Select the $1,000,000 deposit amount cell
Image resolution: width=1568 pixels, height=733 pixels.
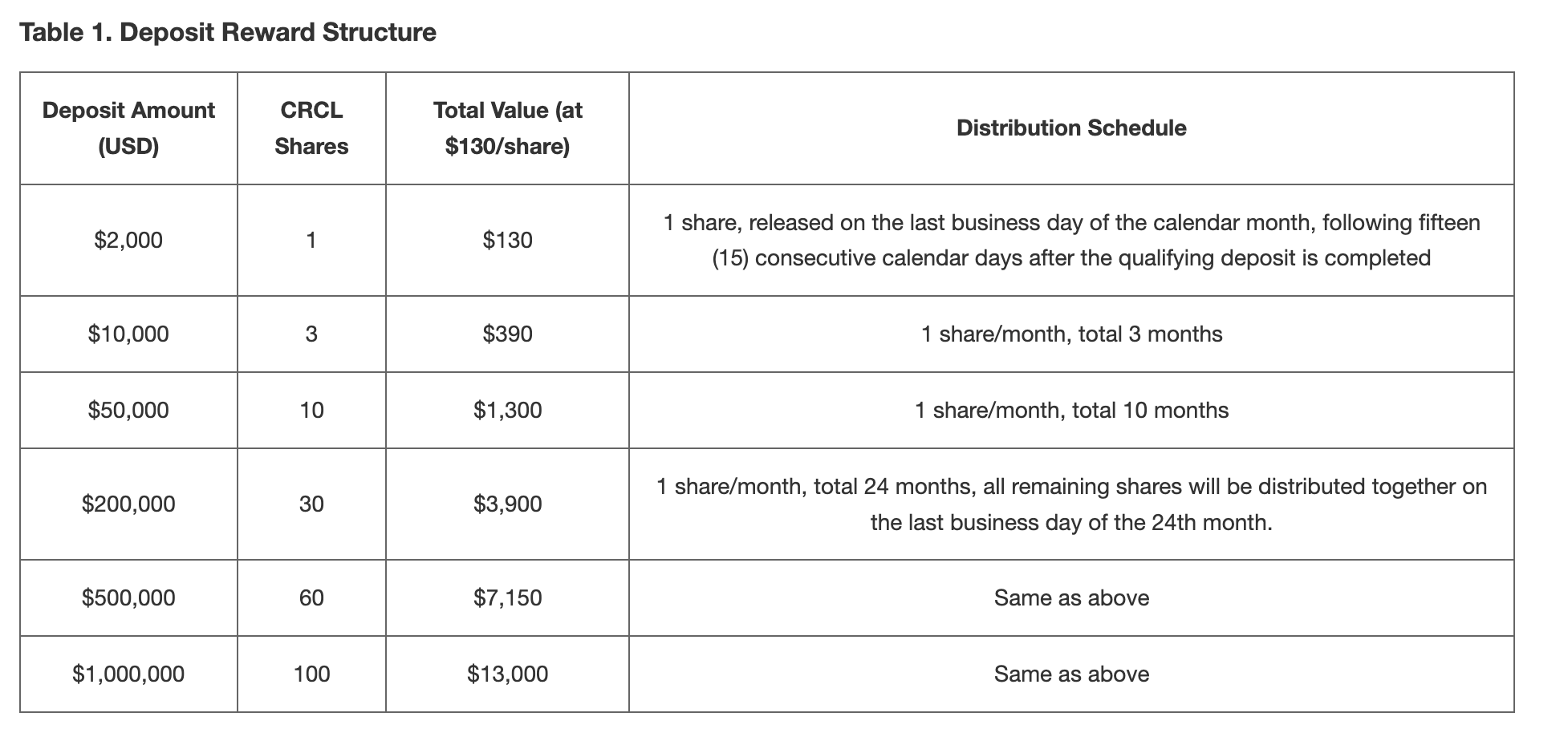coord(128,674)
